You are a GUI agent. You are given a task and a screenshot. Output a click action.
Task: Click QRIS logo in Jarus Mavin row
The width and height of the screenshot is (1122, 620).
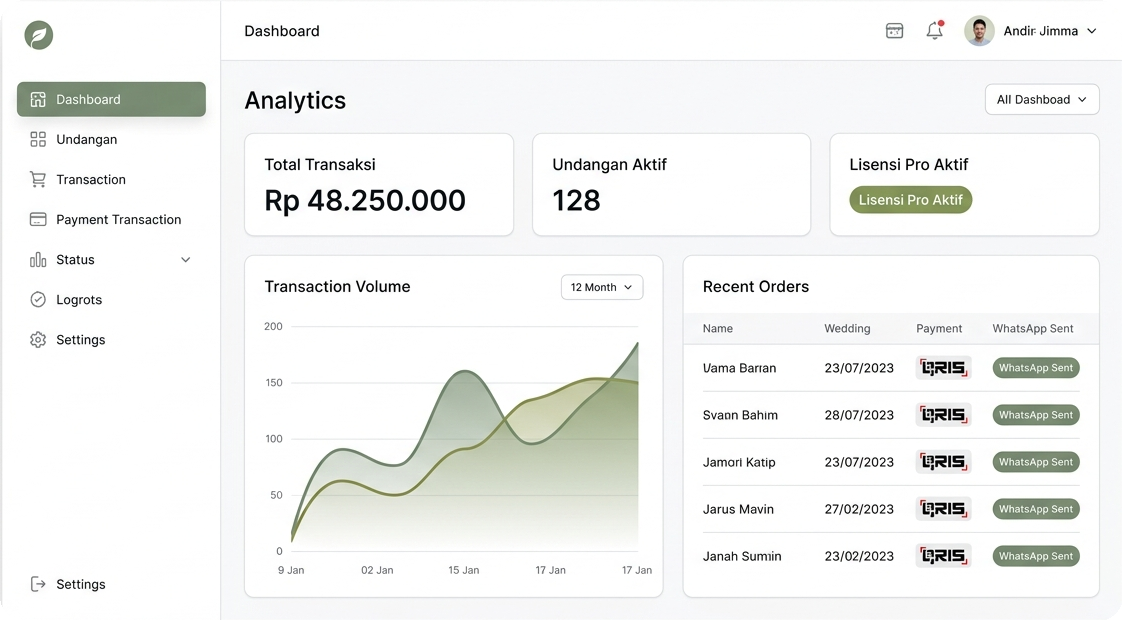(943, 509)
